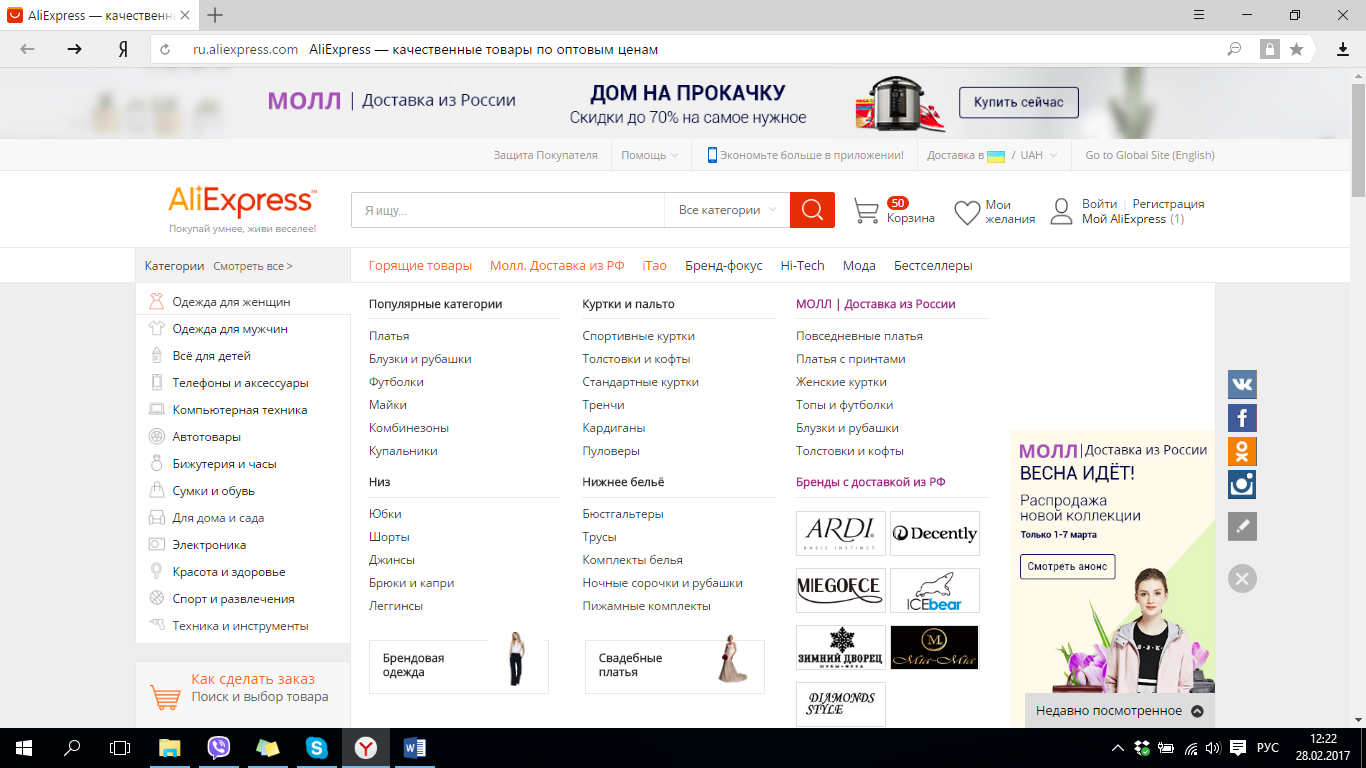Show hidden system tray icons

[x=1118, y=748]
